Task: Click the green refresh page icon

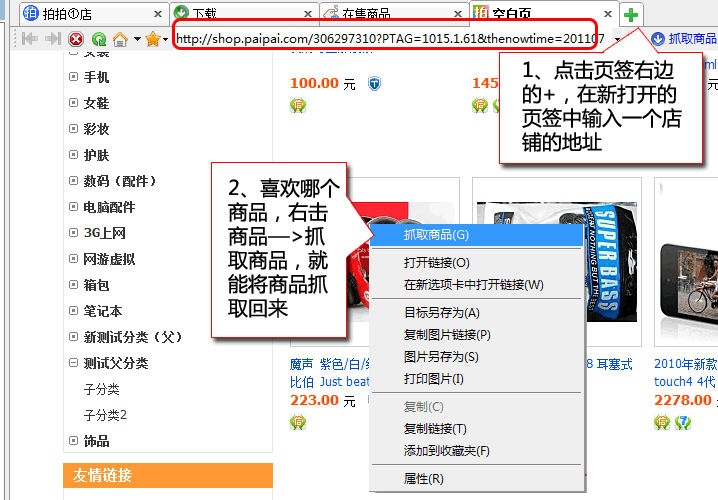Action: (98, 39)
